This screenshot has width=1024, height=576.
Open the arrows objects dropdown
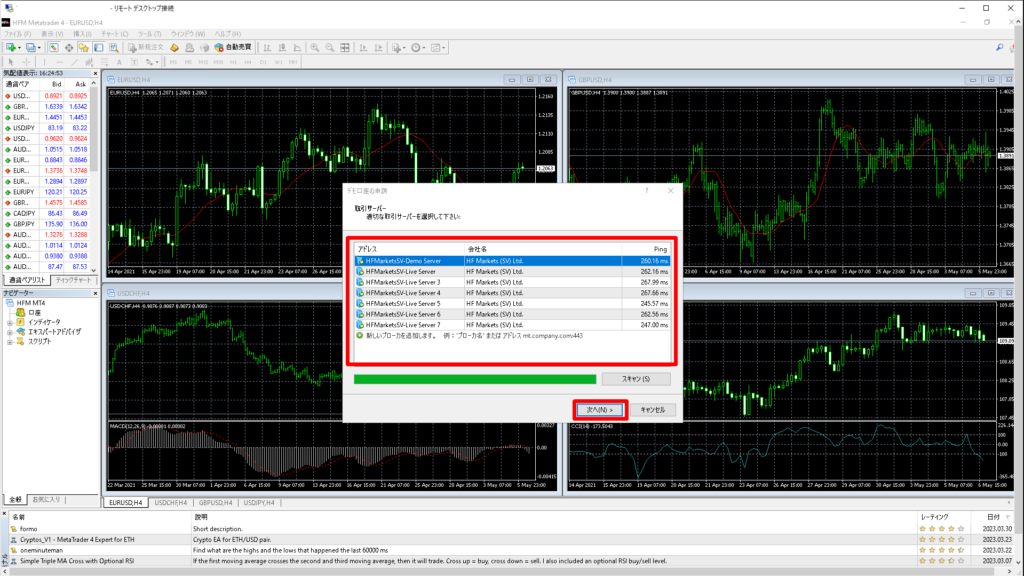(x=152, y=62)
